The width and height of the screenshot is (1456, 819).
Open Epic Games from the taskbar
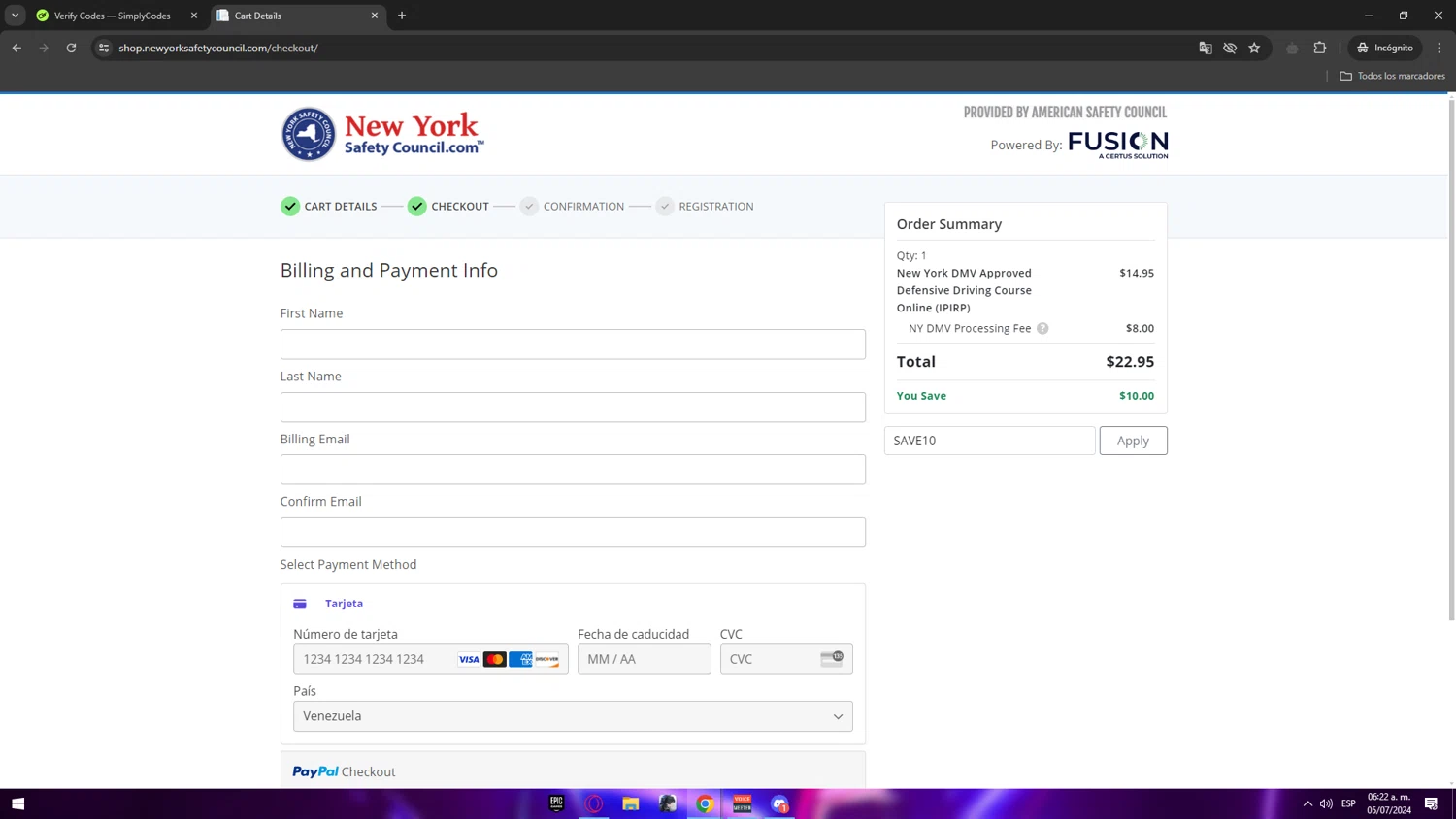click(x=556, y=803)
